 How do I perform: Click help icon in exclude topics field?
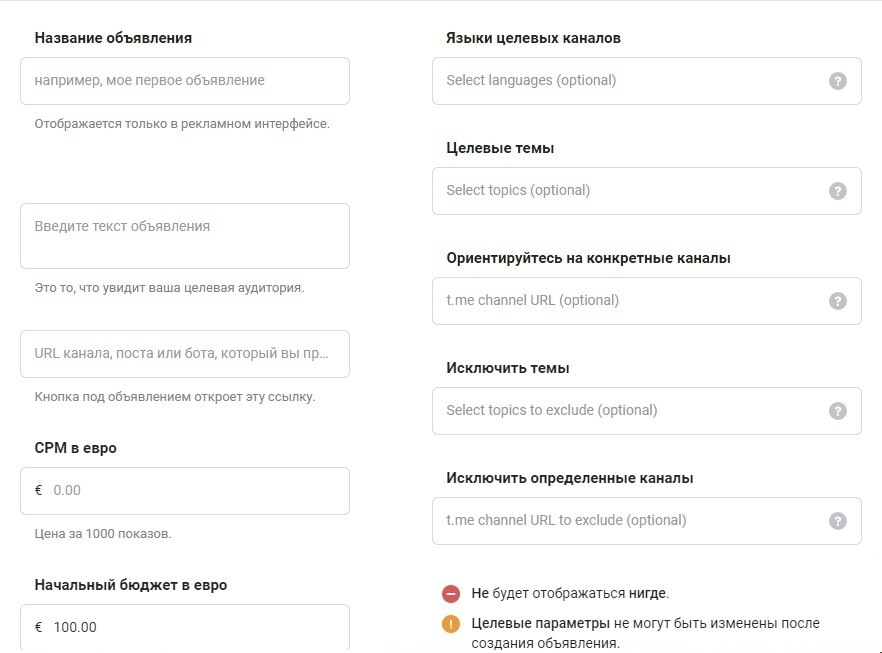click(838, 411)
